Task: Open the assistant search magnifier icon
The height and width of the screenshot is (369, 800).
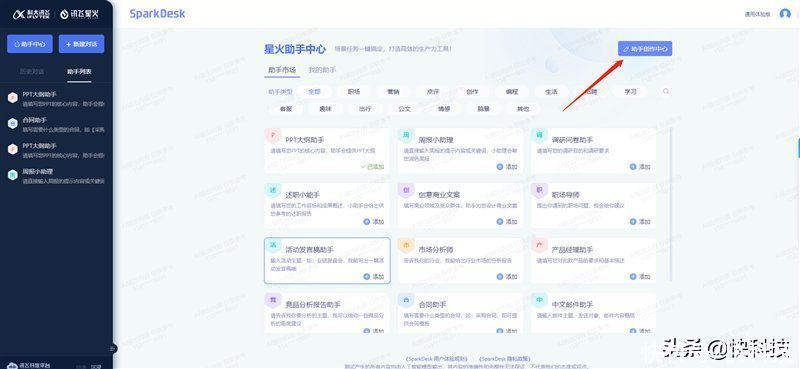Action: click(x=665, y=92)
